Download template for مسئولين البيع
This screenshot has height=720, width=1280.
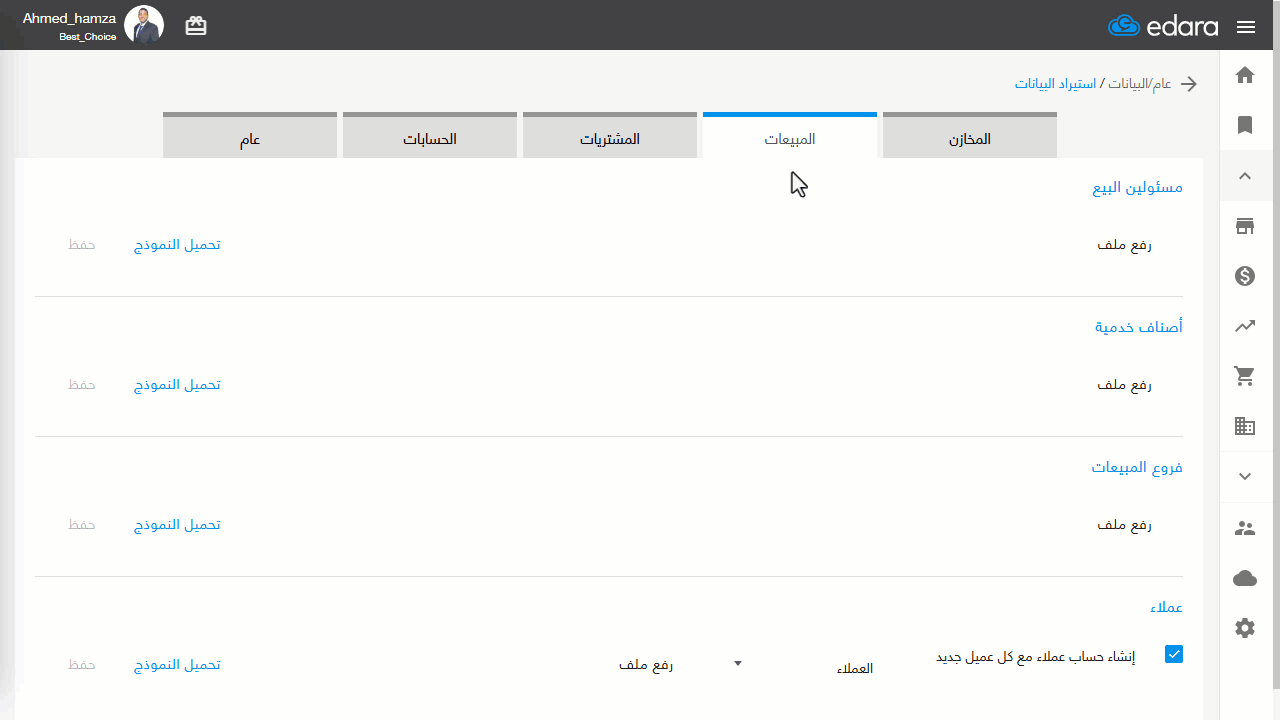click(178, 245)
